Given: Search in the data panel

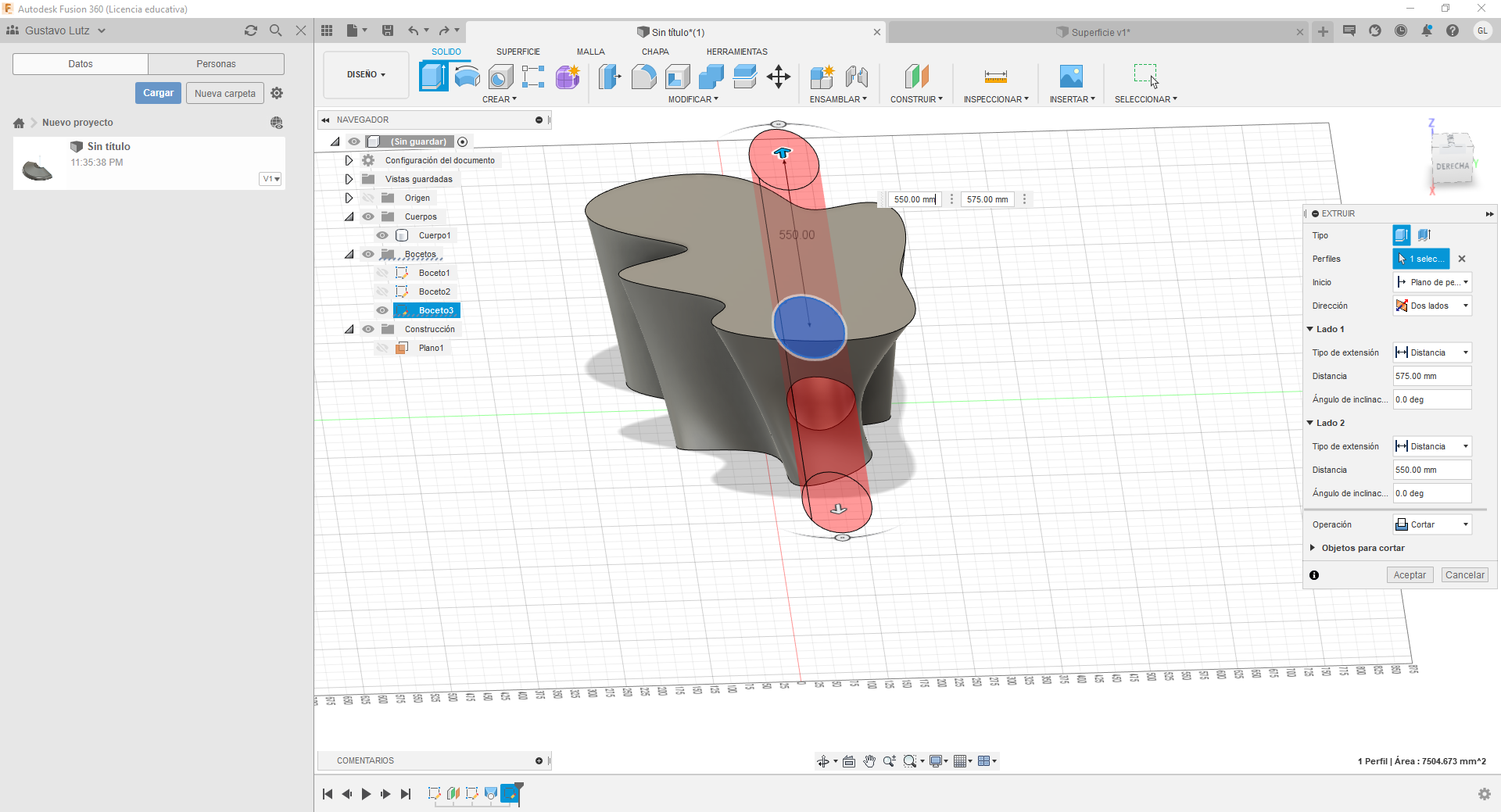Looking at the screenshot, I should coord(276,30).
